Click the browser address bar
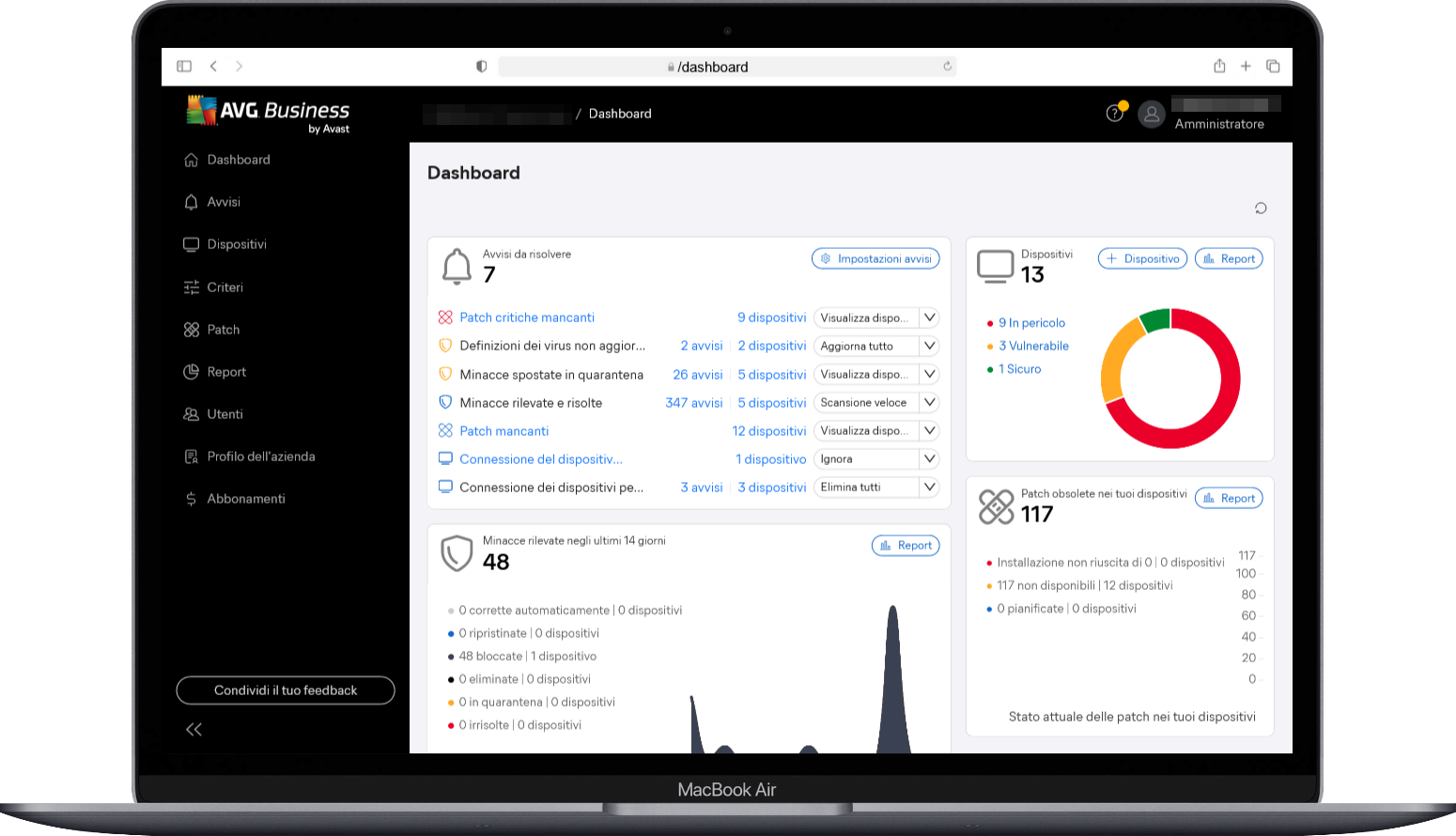This screenshot has height=836, width=1456. (714, 67)
